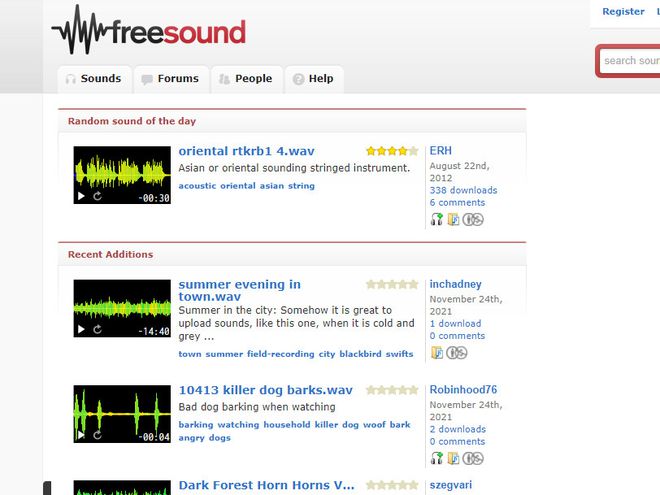Select the asian tag
The image size is (660, 495).
(x=272, y=186)
